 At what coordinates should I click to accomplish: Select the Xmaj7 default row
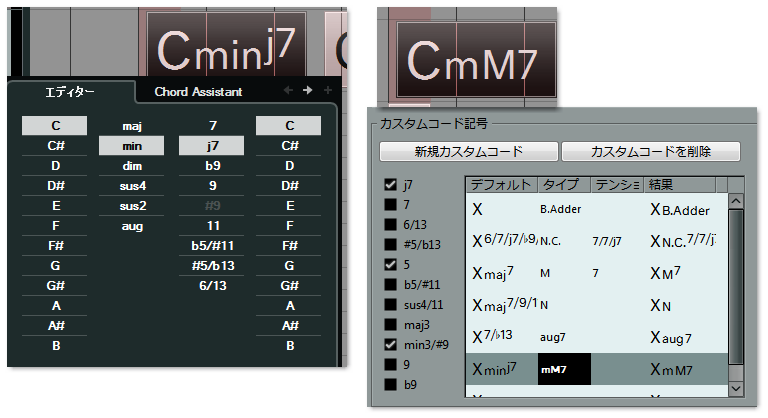tap(501, 273)
